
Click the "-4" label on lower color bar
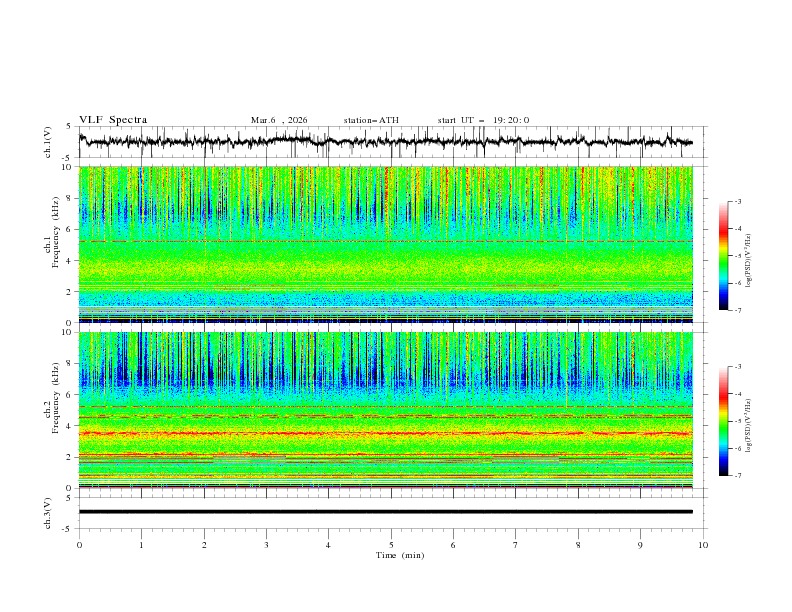pos(738,394)
